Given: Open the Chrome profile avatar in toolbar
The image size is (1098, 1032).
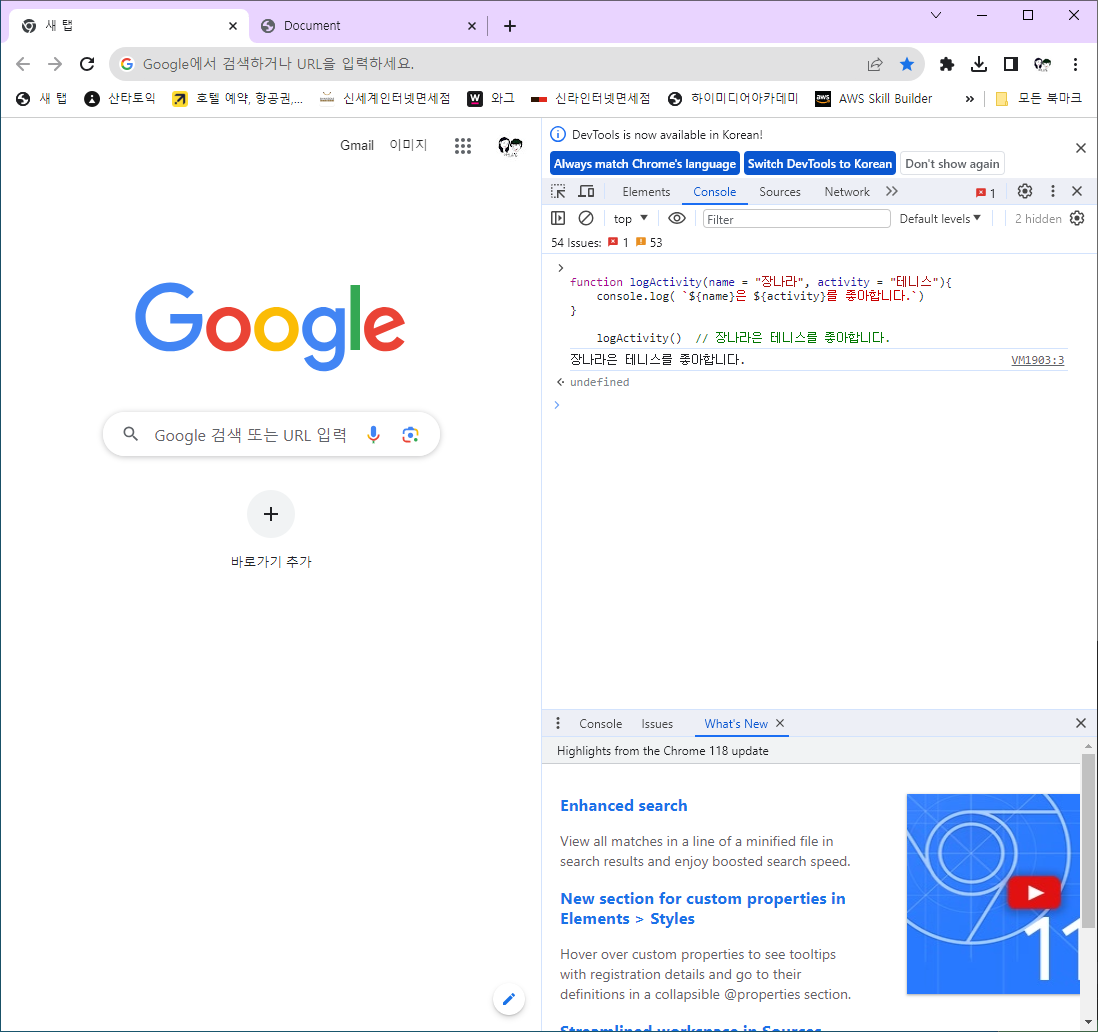Looking at the screenshot, I should pos(1043,64).
